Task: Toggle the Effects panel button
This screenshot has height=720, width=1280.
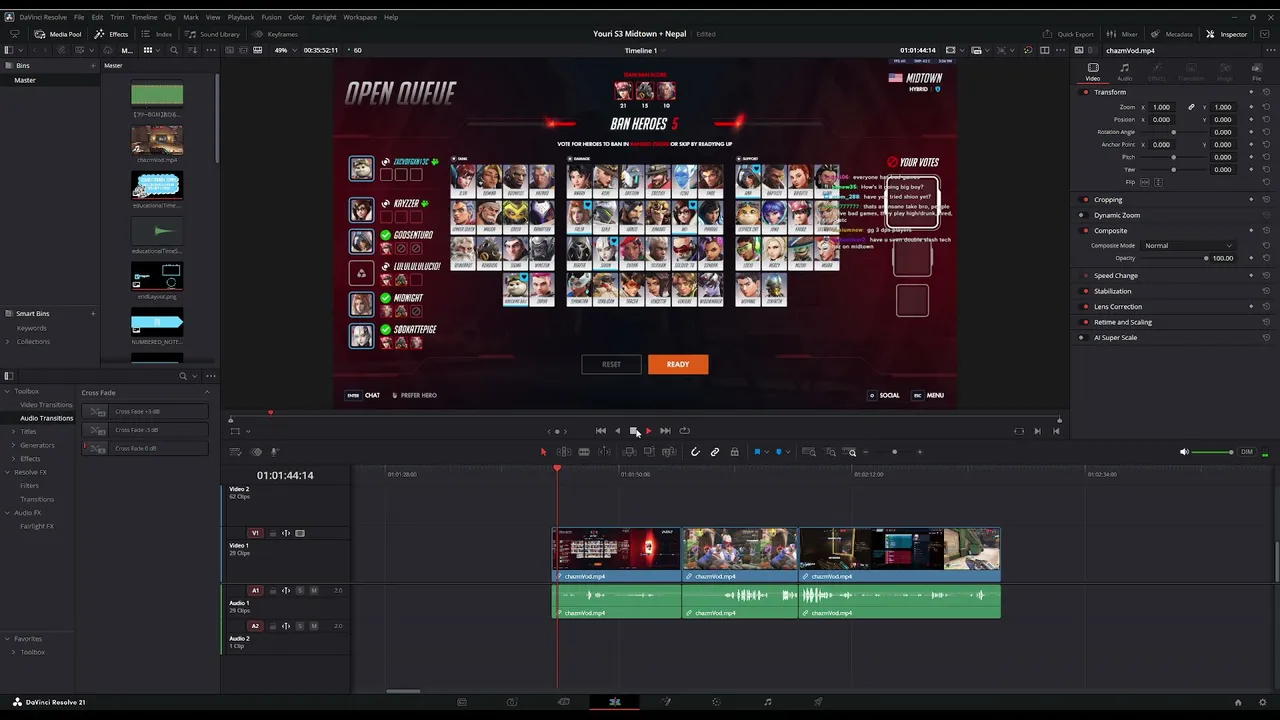Action: [111, 34]
